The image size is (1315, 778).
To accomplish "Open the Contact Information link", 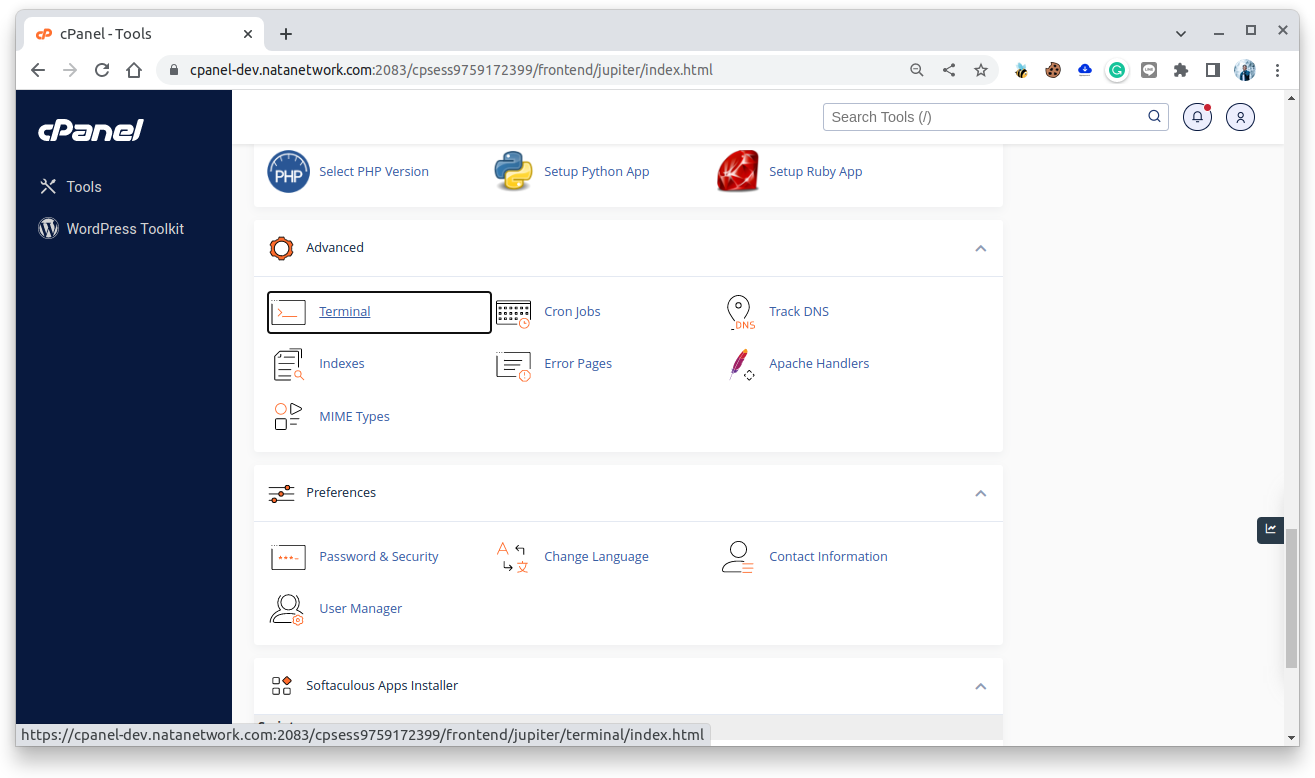I will pyautogui.click(x=828, y=557).
